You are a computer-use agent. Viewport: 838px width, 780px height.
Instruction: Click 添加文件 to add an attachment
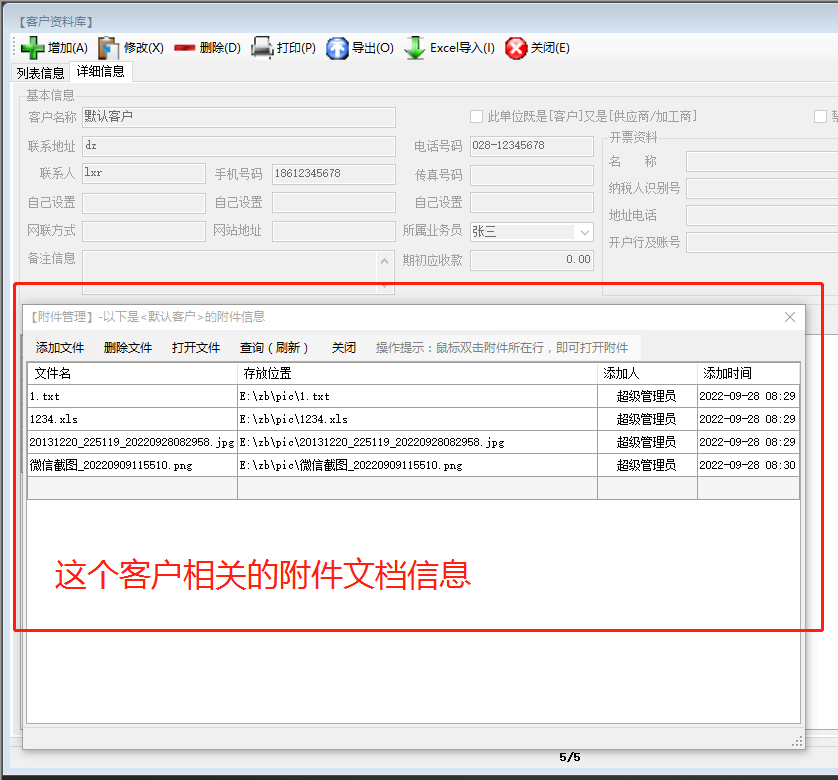pyautogui.click(x=60, y=347)
